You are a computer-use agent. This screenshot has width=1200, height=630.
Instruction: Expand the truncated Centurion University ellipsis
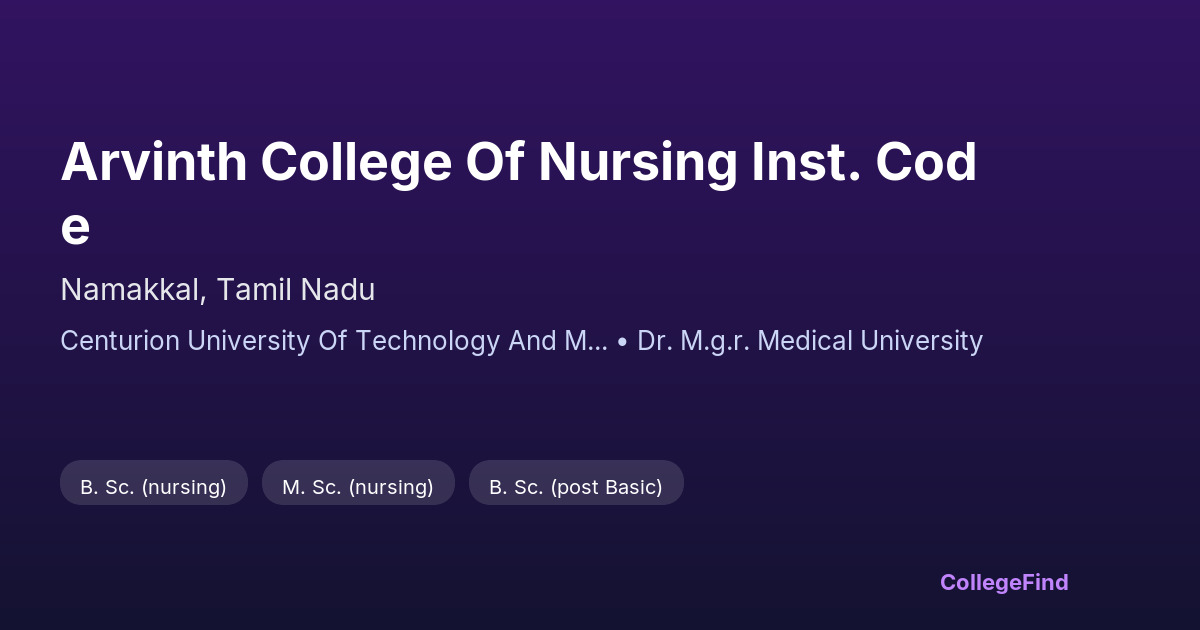pyautogui.click(x=598, y=341)
